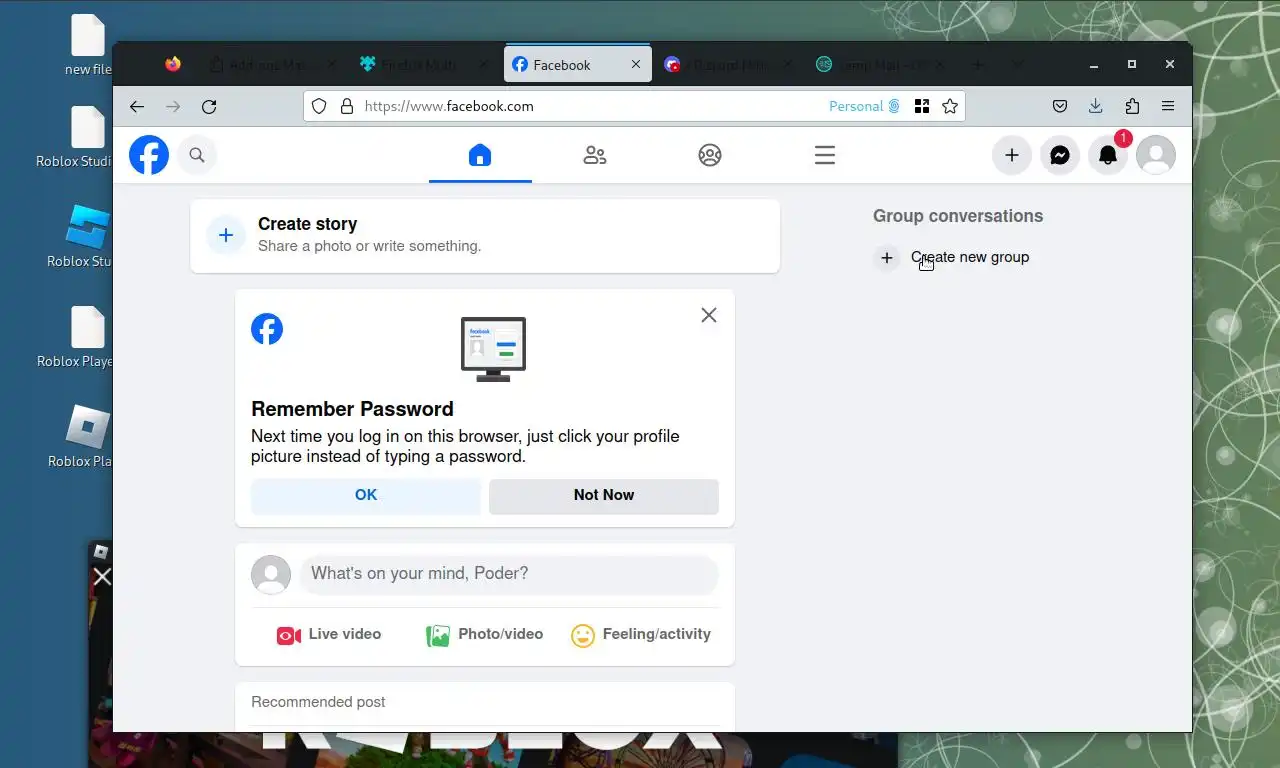Switch to the Facebook tab

tap(578, 65)
